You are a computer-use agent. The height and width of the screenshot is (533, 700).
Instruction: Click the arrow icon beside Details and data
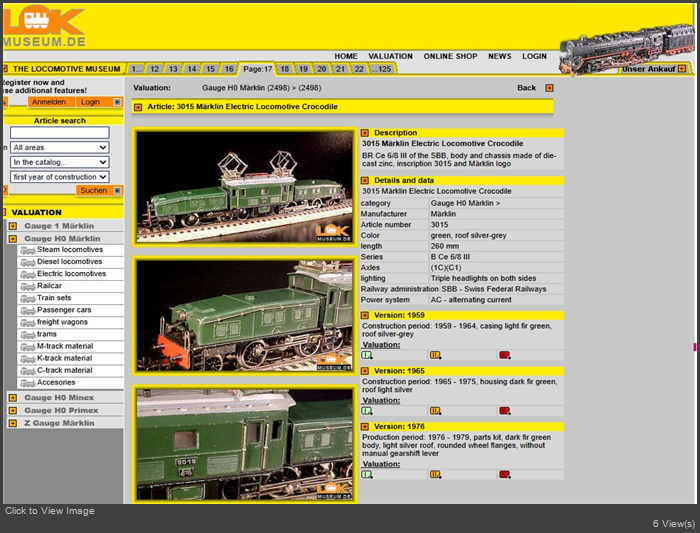(x=365, y=180)
